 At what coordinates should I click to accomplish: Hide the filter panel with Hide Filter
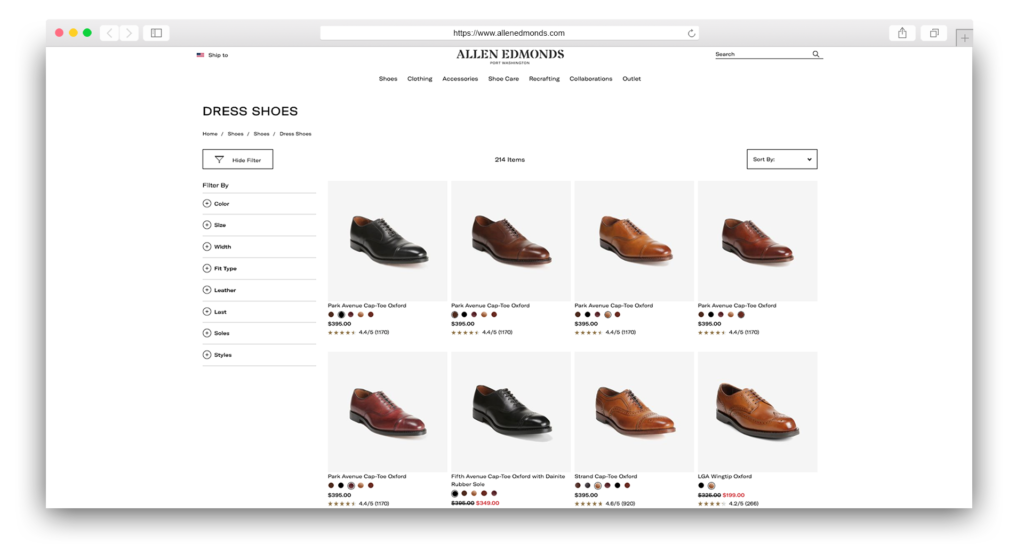click(238, 159)
